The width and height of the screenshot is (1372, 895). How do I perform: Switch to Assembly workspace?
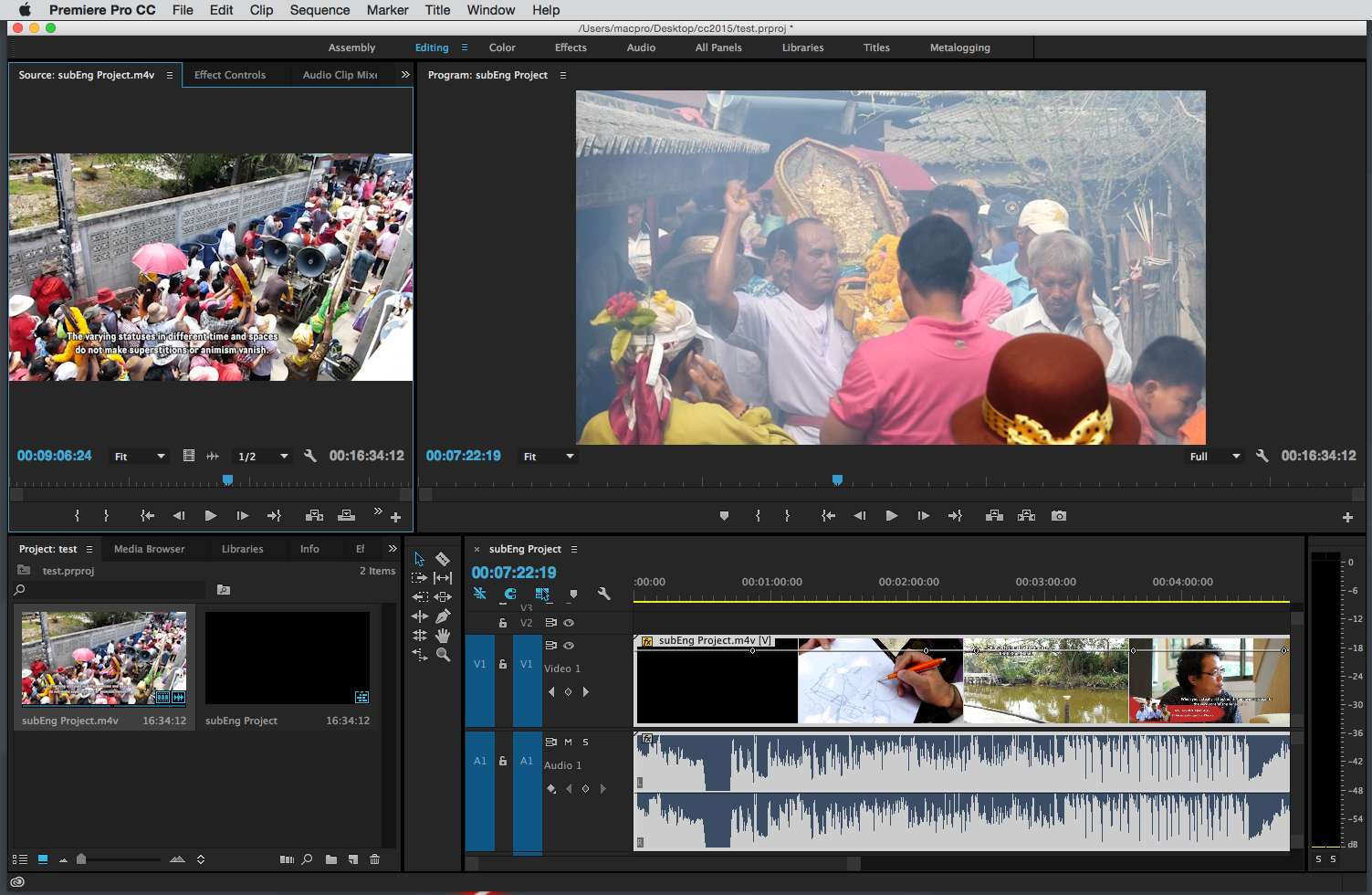pos(351,47)
